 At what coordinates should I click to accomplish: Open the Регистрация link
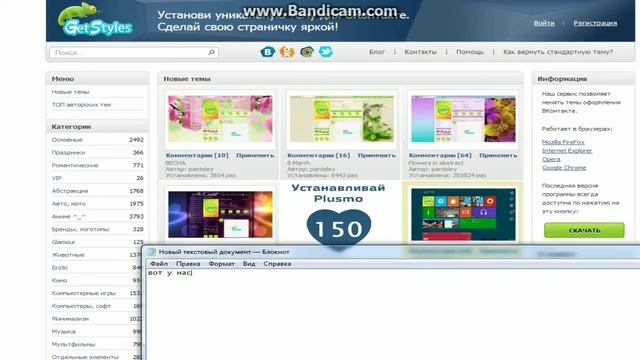click(x=595, y=23)
